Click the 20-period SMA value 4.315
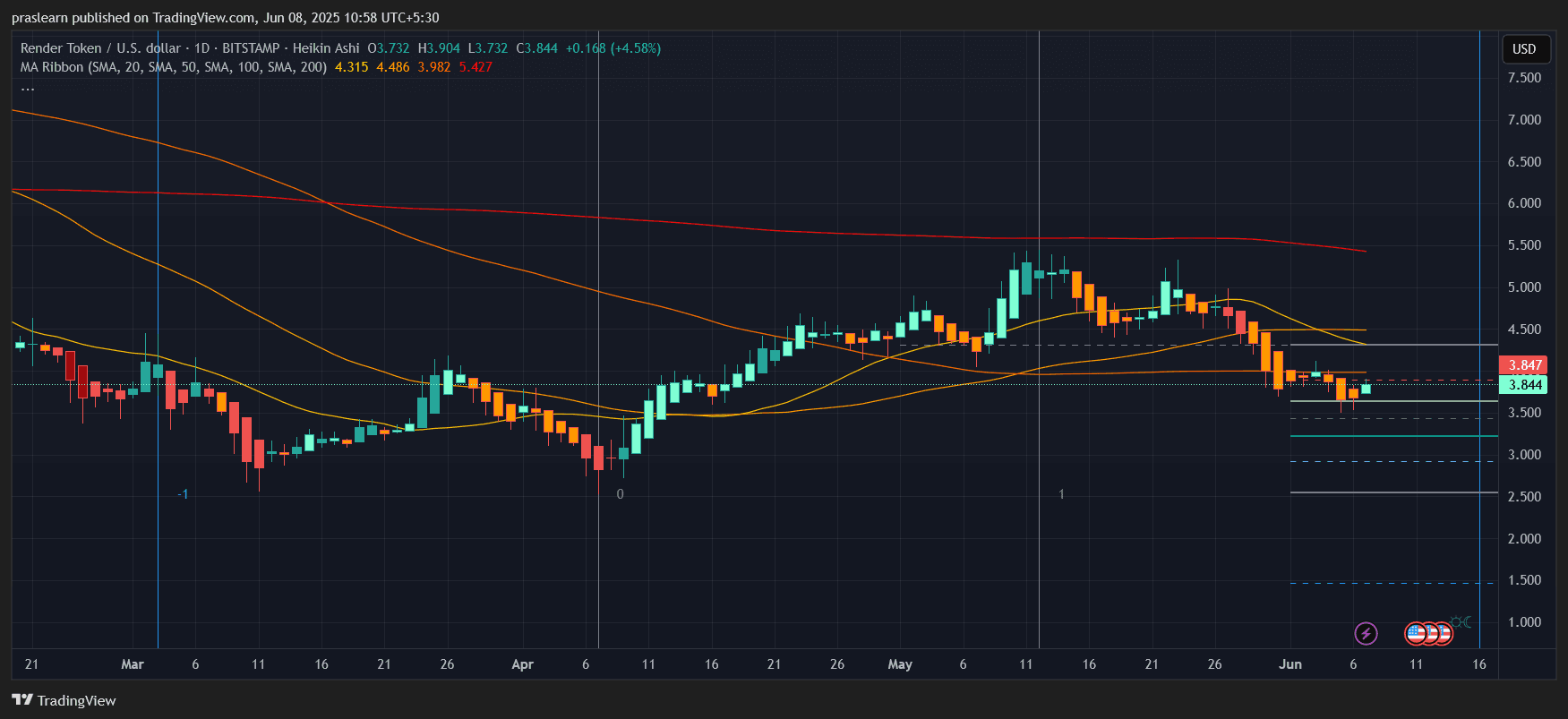 351,67
